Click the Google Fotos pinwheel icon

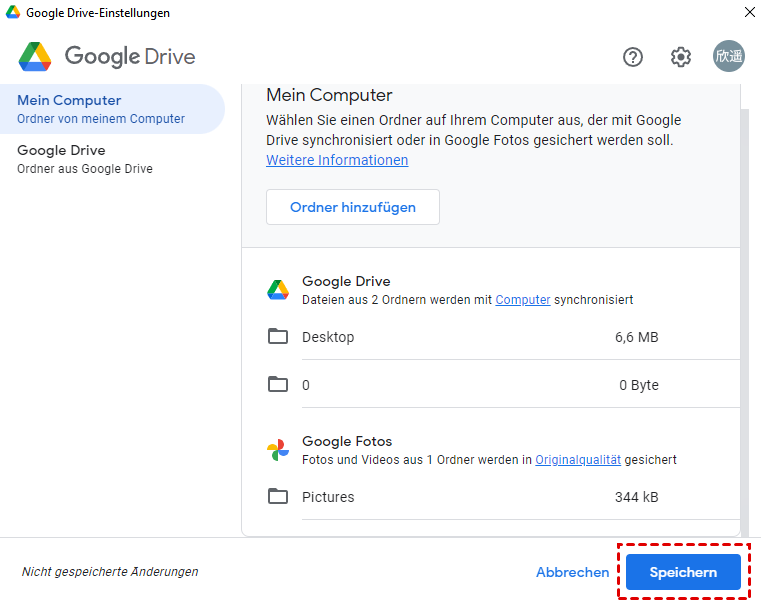click(x=278, y=450)
